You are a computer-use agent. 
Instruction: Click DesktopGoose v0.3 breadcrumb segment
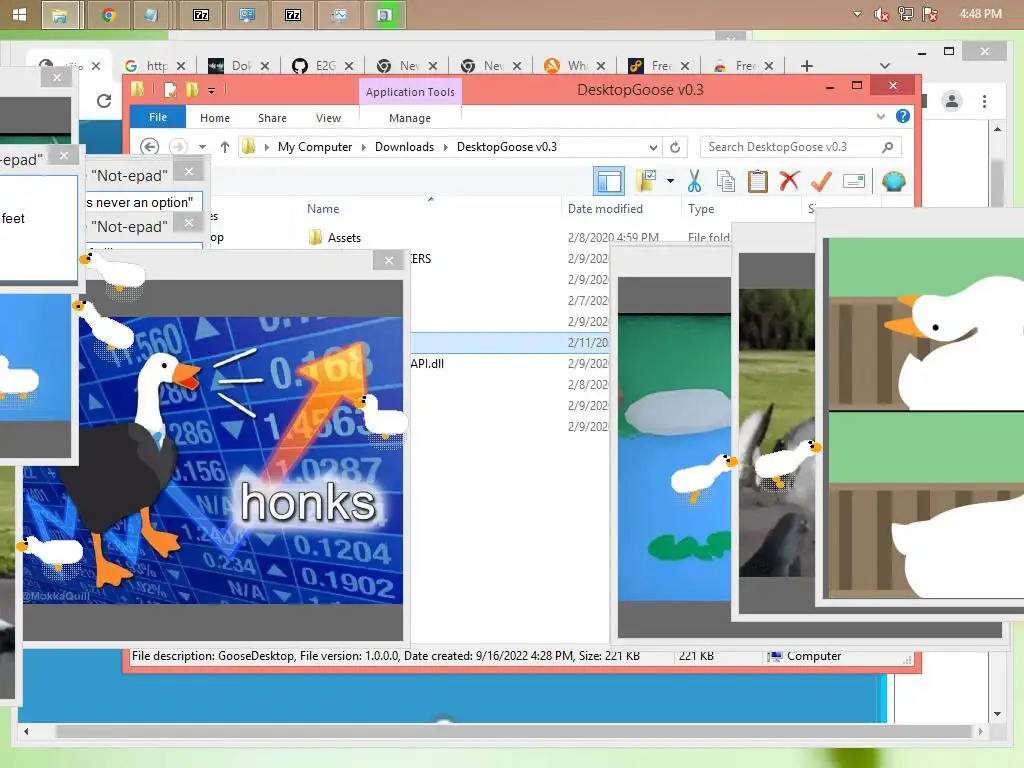pyautogui.click(x=507, y=147)
